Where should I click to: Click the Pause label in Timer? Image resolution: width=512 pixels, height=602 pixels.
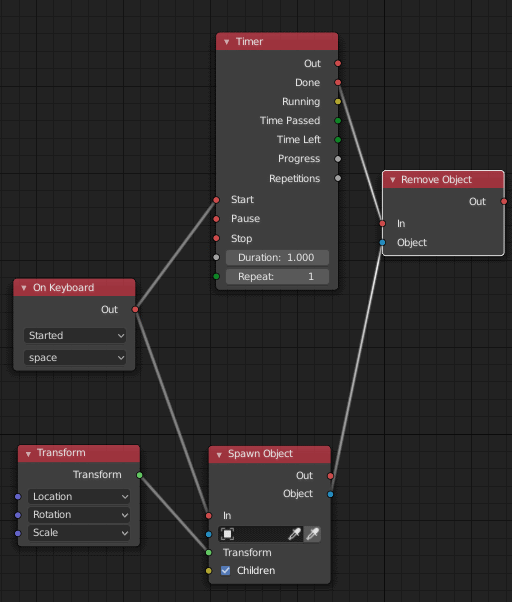(x=245, y=219)
